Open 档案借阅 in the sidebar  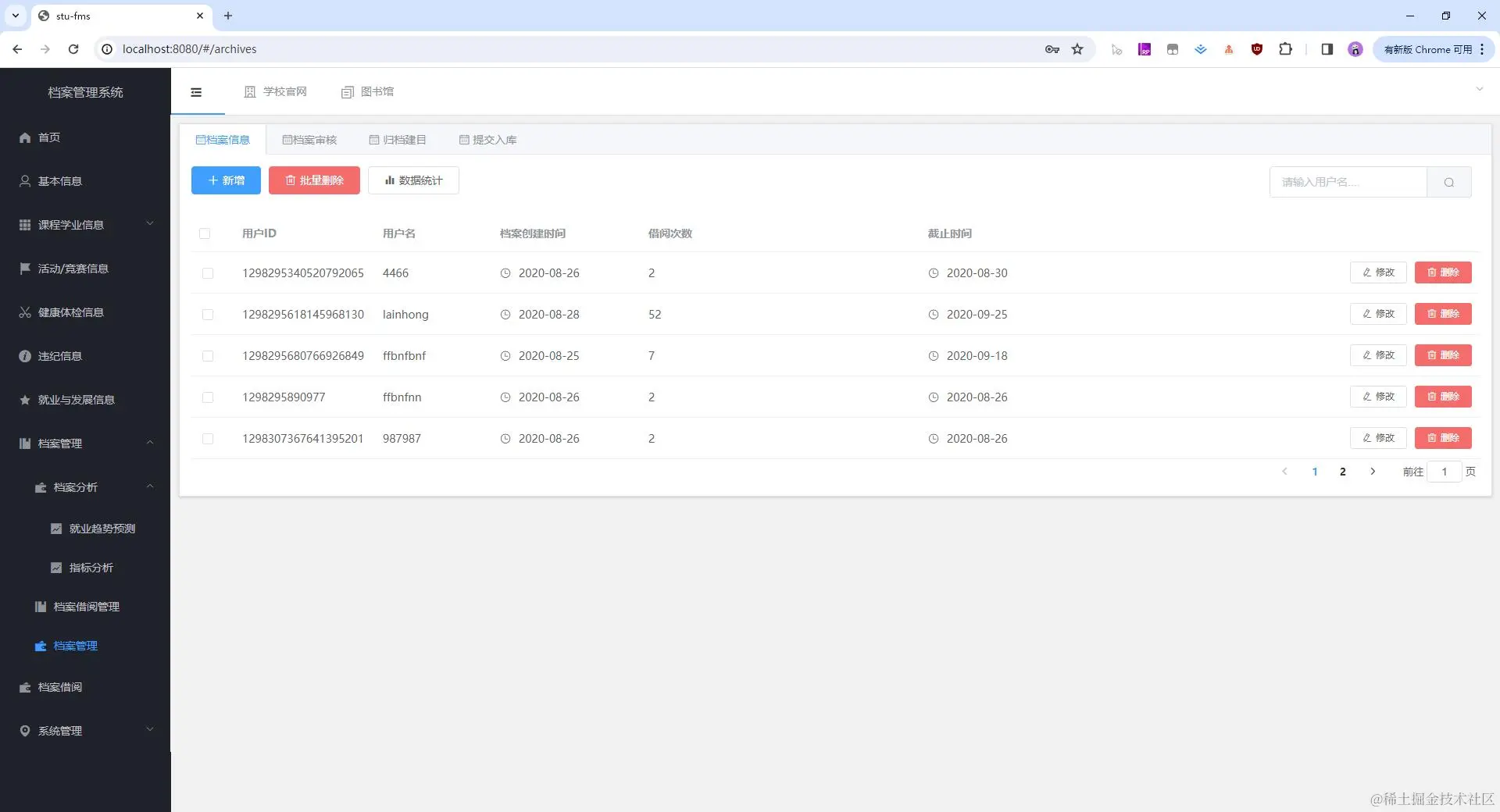click(85, 687)
